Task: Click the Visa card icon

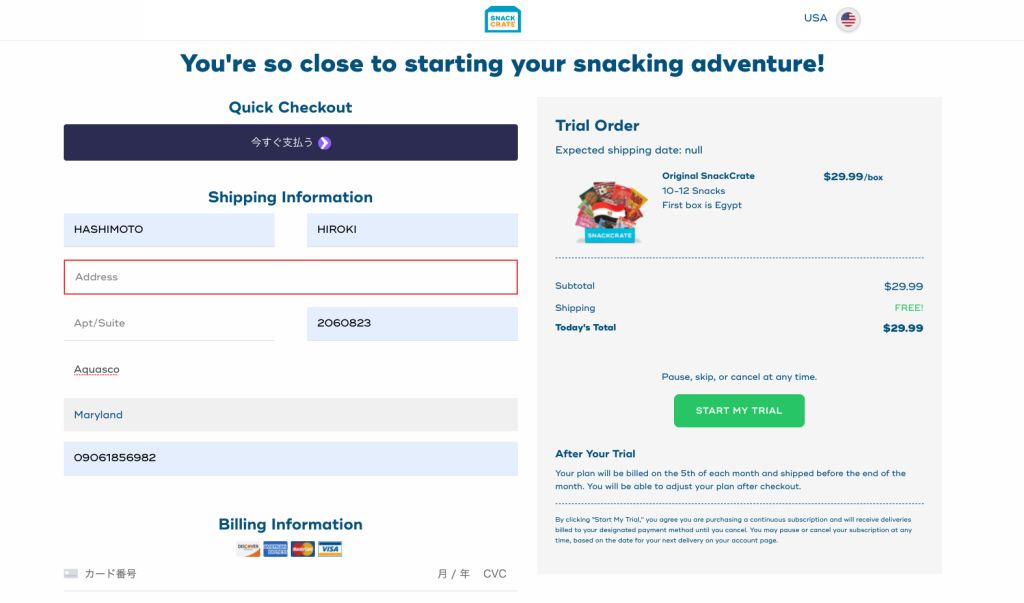Action: [x=330, y=549]
